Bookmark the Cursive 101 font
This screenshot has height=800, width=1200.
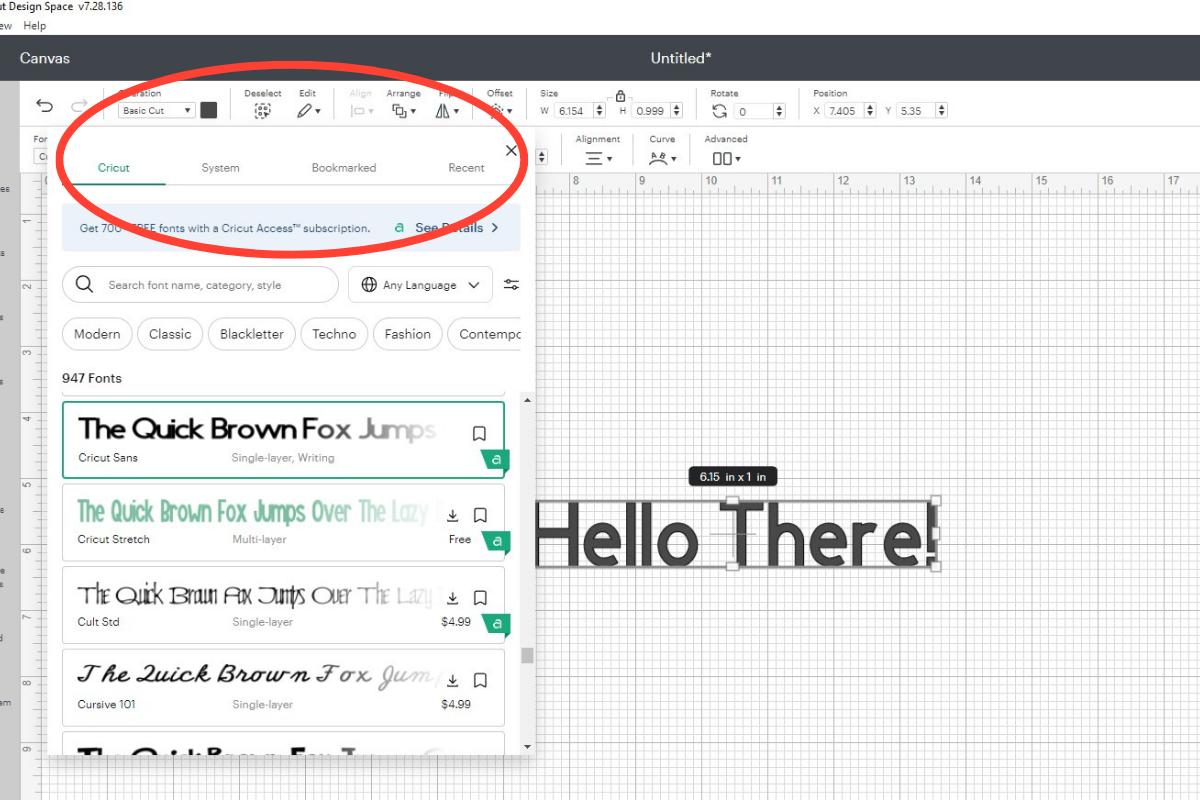[479, 680]
